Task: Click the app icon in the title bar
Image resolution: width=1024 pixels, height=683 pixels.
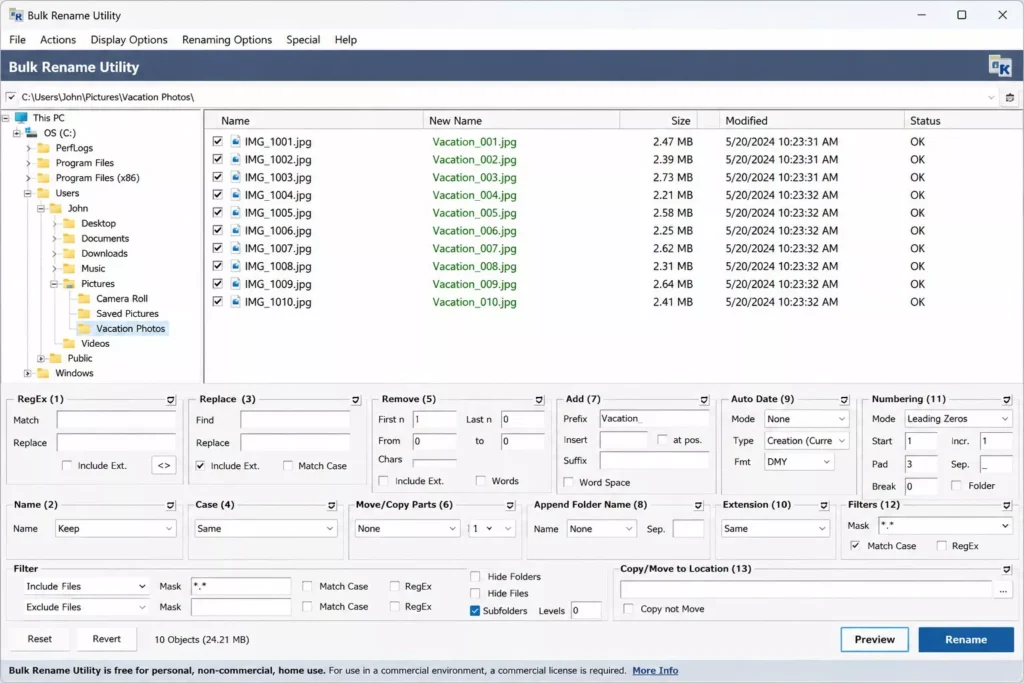Action: point(16,15)
